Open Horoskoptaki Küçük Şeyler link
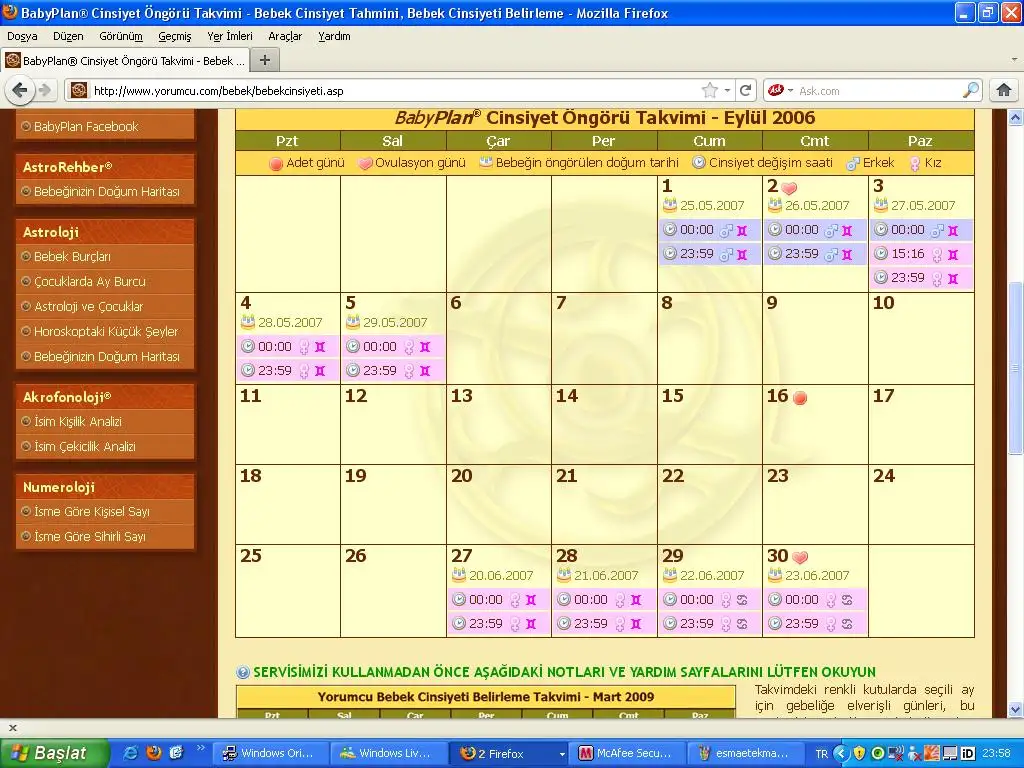This screenshot has width=1024, height=768. 106,331
